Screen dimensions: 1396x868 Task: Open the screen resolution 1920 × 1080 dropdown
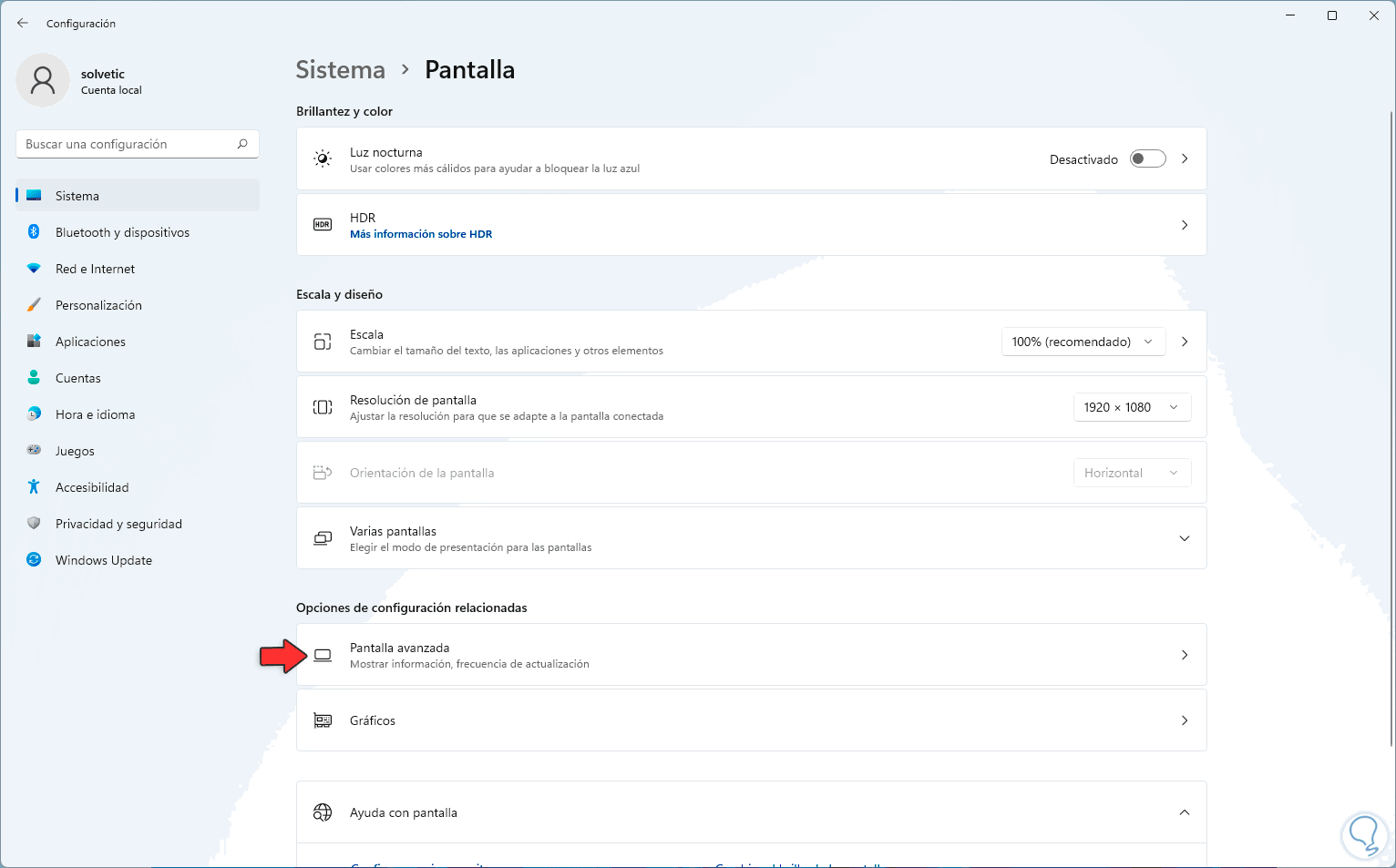1131,407
